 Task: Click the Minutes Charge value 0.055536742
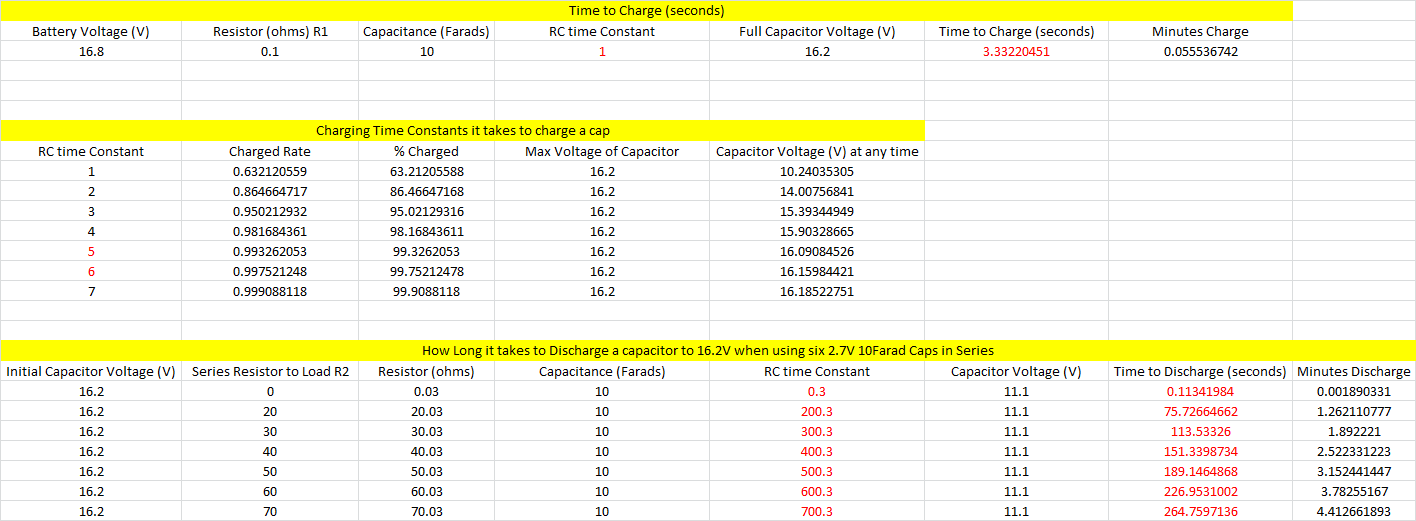tap(1200, 51)
